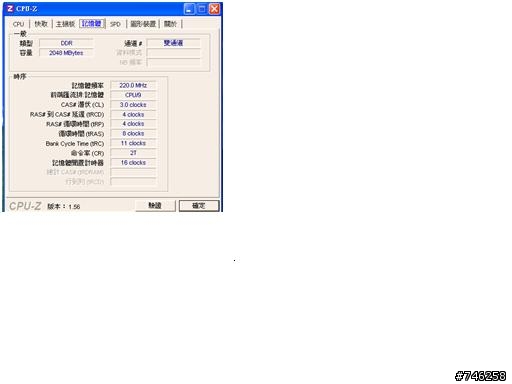Switch to the SPD tab

[x=115, y=24]
